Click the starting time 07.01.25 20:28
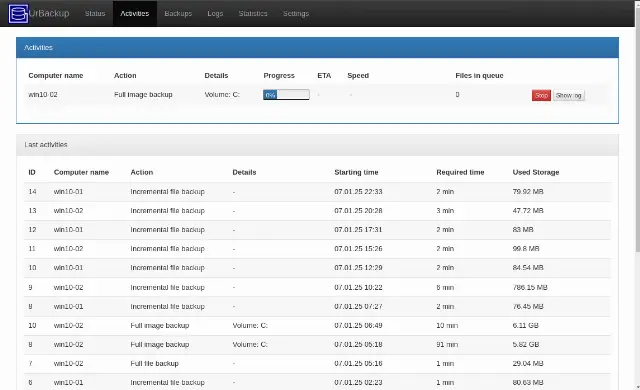The image size is (640, 390). pos(358,211)
